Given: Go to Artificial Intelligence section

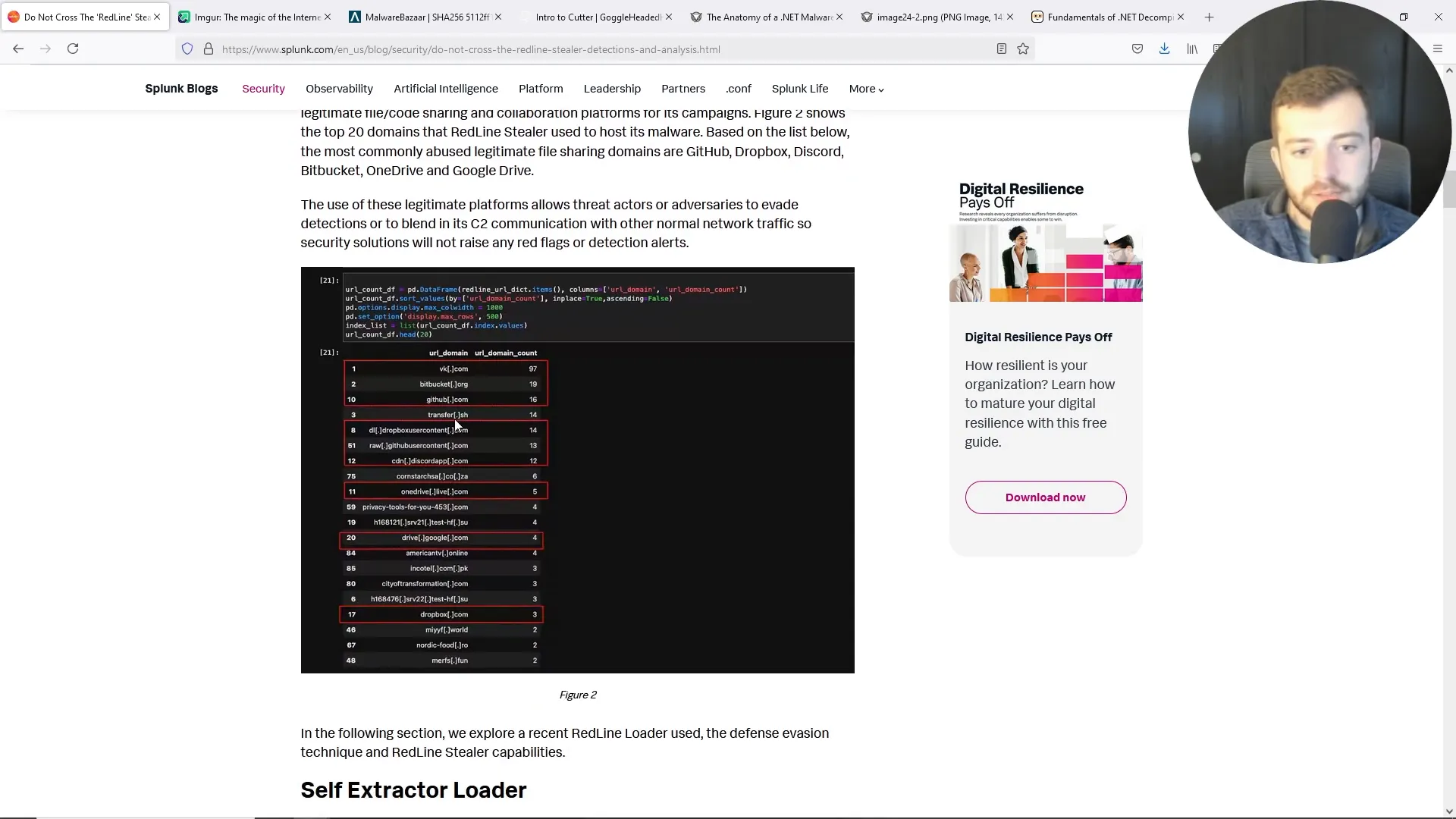Looking at the screenshot, I should [x=445, y=89].
